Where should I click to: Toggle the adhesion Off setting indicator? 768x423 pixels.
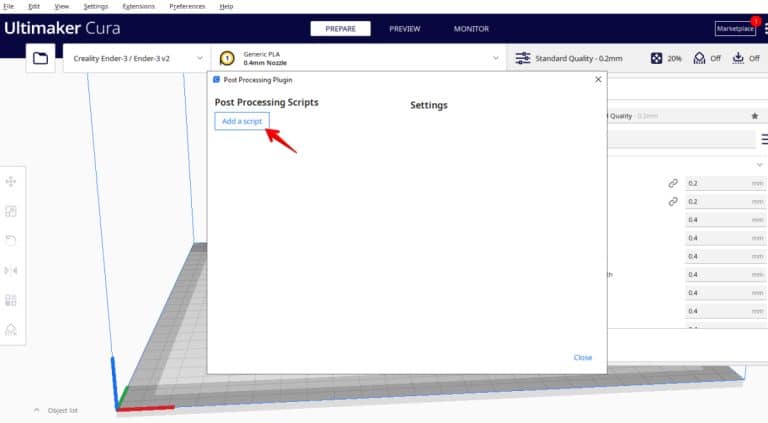(746, 58)
